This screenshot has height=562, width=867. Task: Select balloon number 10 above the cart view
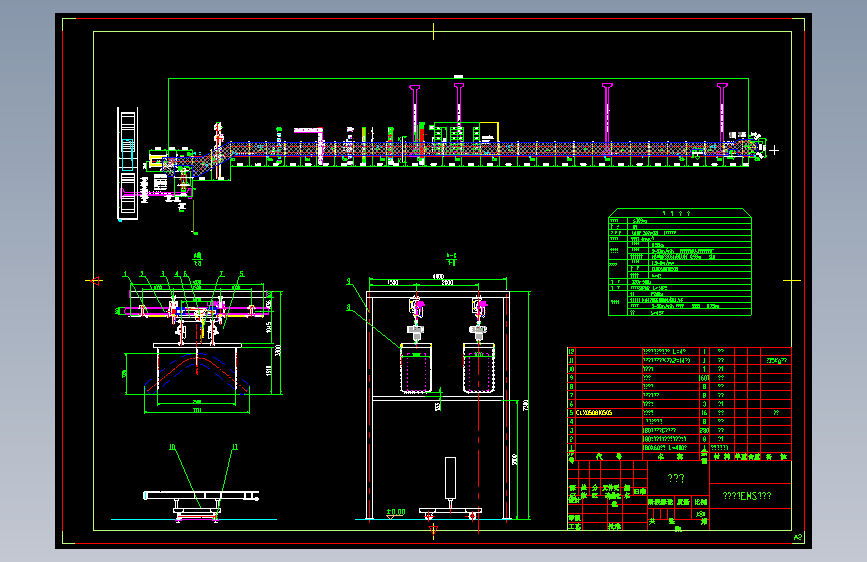[x=172, y=447]
